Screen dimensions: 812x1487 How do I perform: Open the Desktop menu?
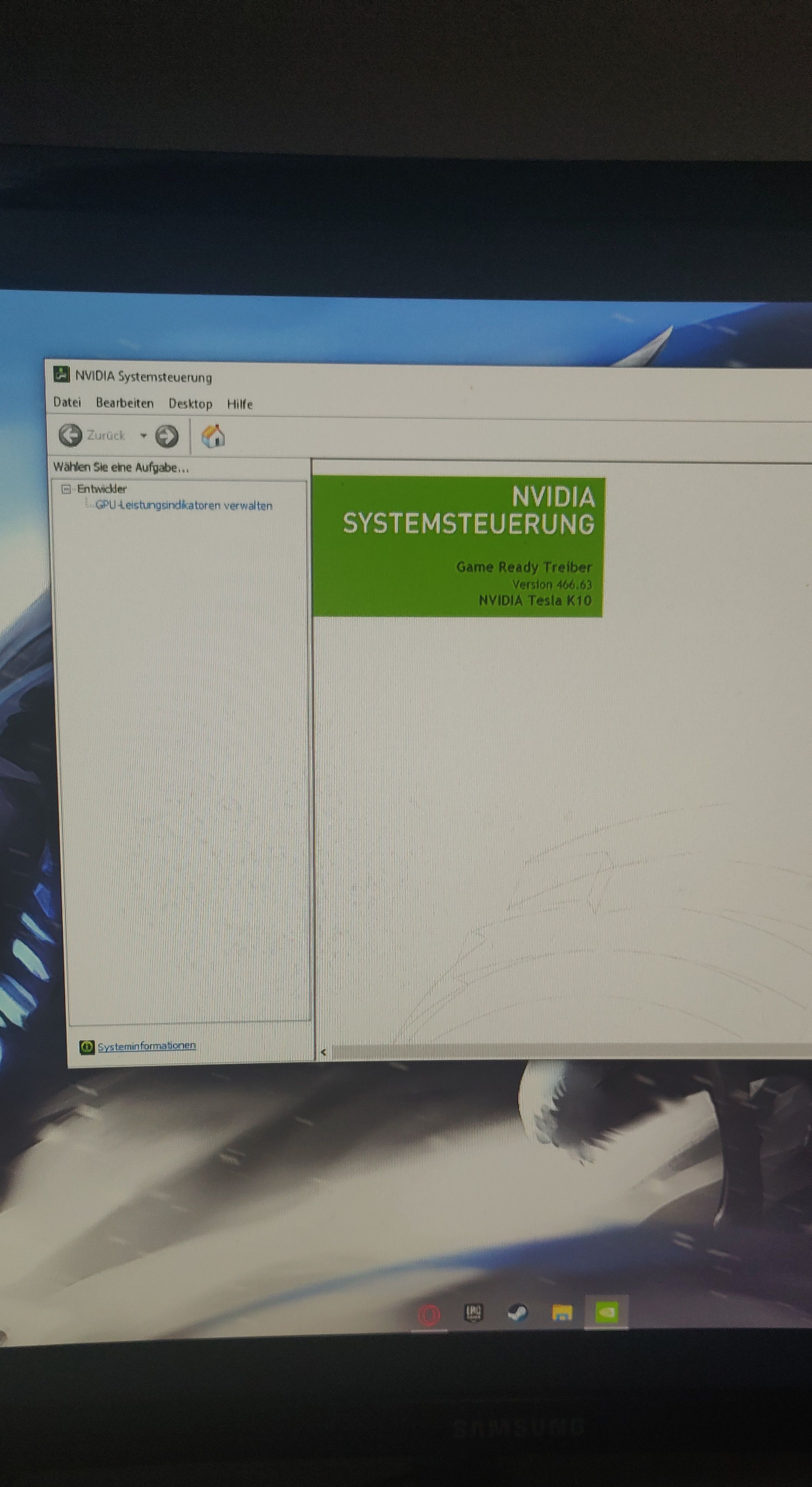pos(190,403)
